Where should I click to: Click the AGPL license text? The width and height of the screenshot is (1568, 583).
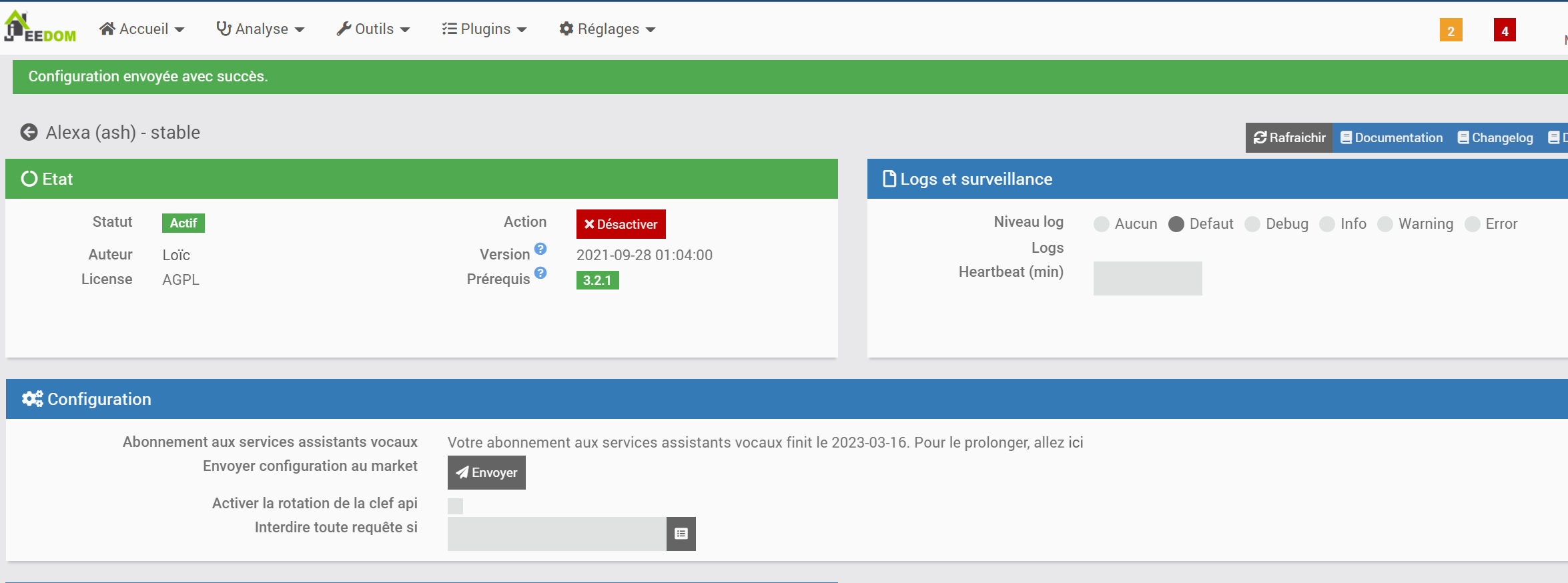coord(181,279)
